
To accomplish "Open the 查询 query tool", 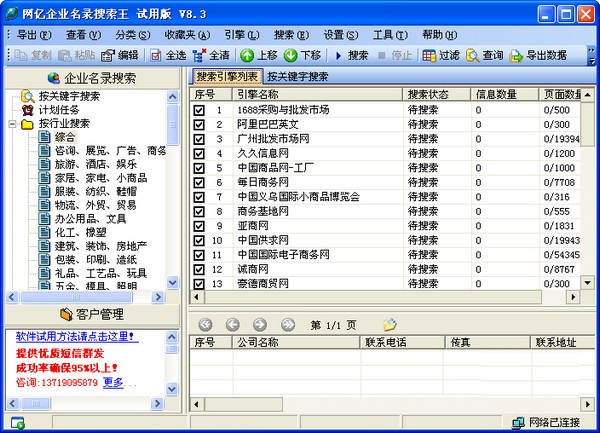I will click(473, 56).
